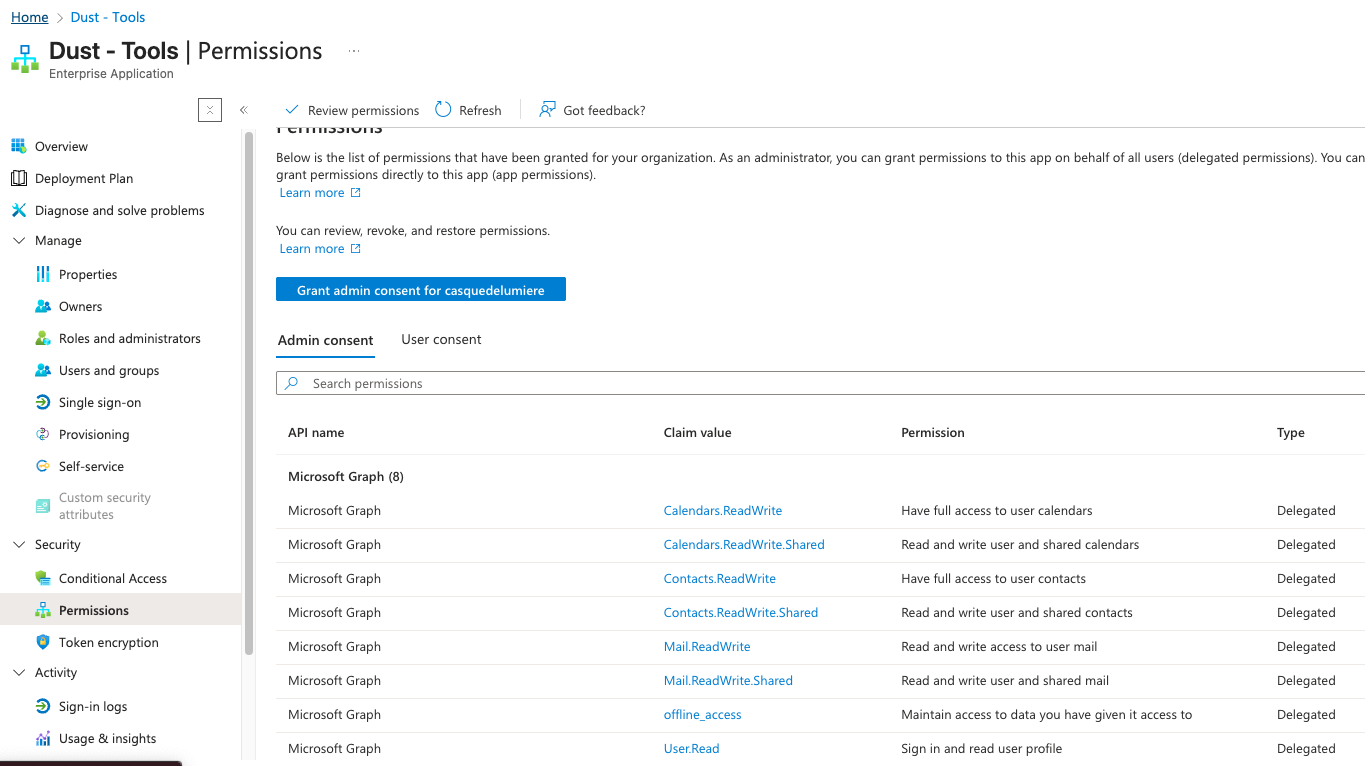Image resolution: width=1365 pixels, height=766 pixels.
Task: Collapse the Manage section chevron
Action: (18, 240)
